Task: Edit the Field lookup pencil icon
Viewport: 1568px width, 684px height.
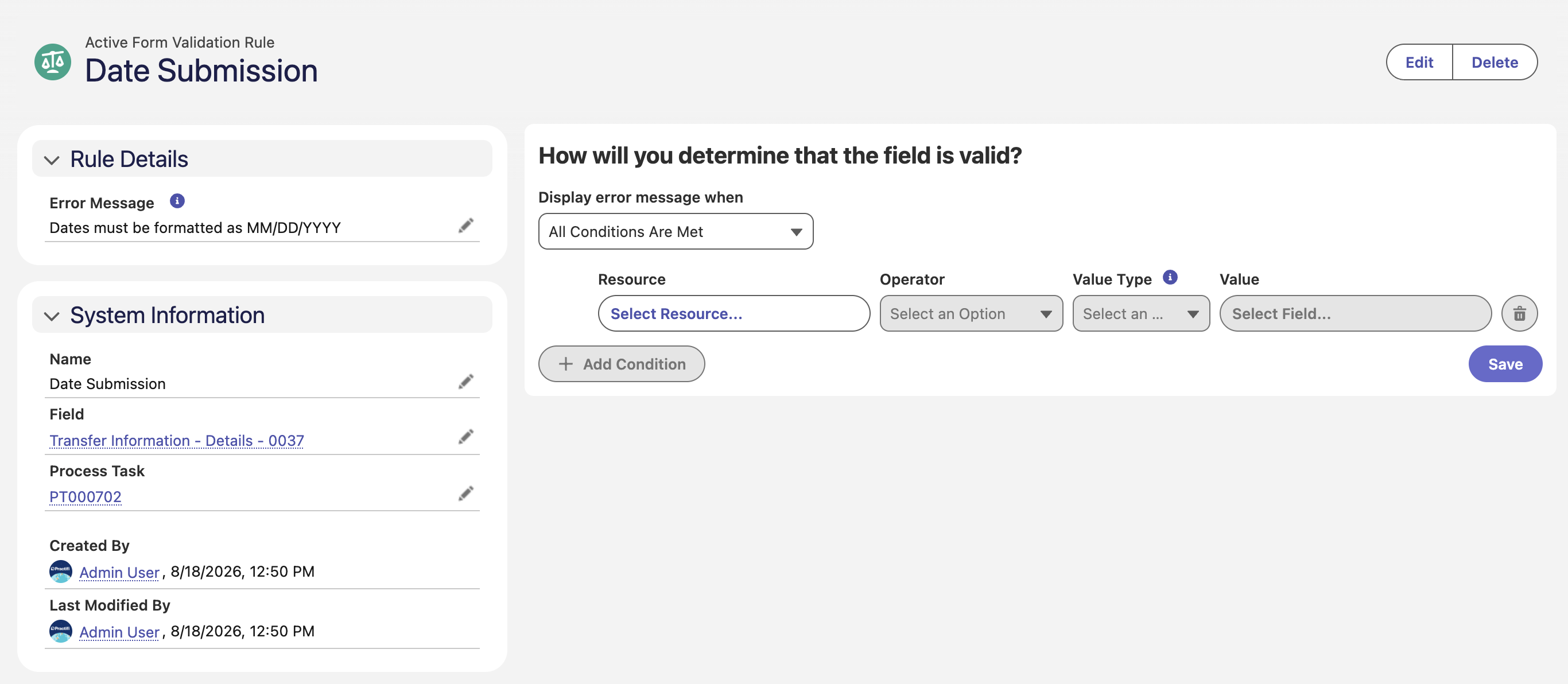Action: (x=465, y=437)
